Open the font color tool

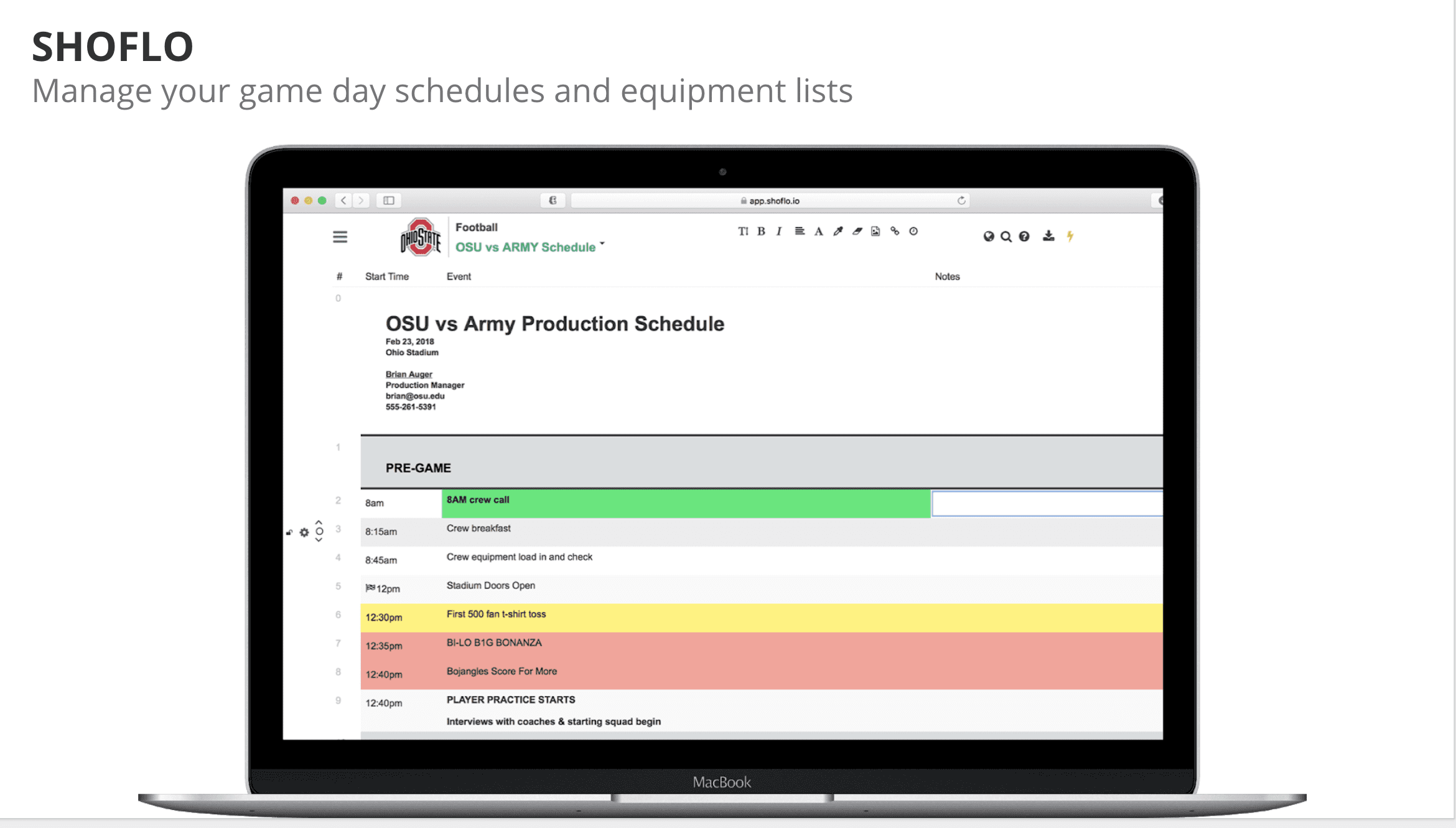click(819, 232)
